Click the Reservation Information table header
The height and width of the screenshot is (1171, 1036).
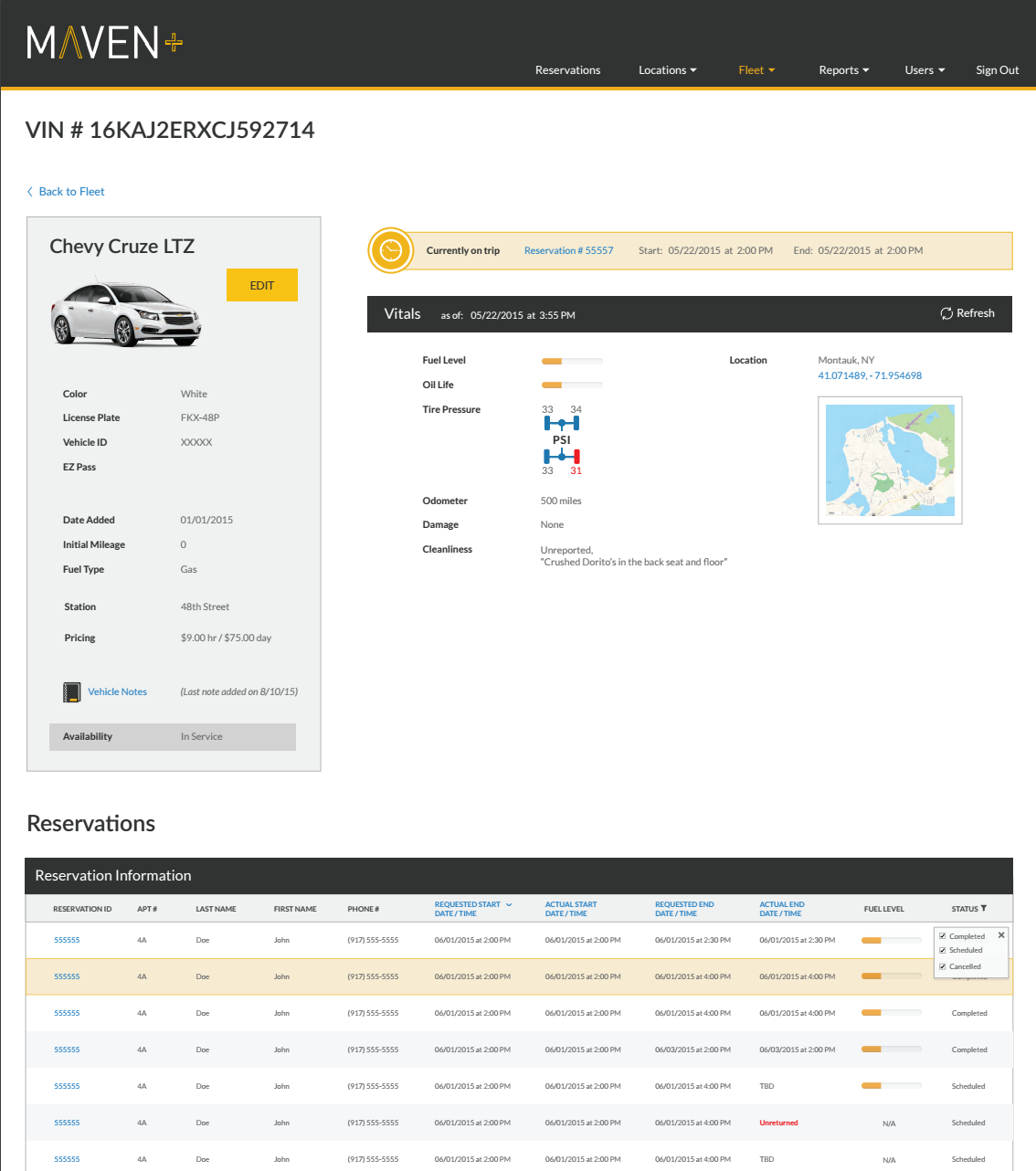click(x=519, y=876)
